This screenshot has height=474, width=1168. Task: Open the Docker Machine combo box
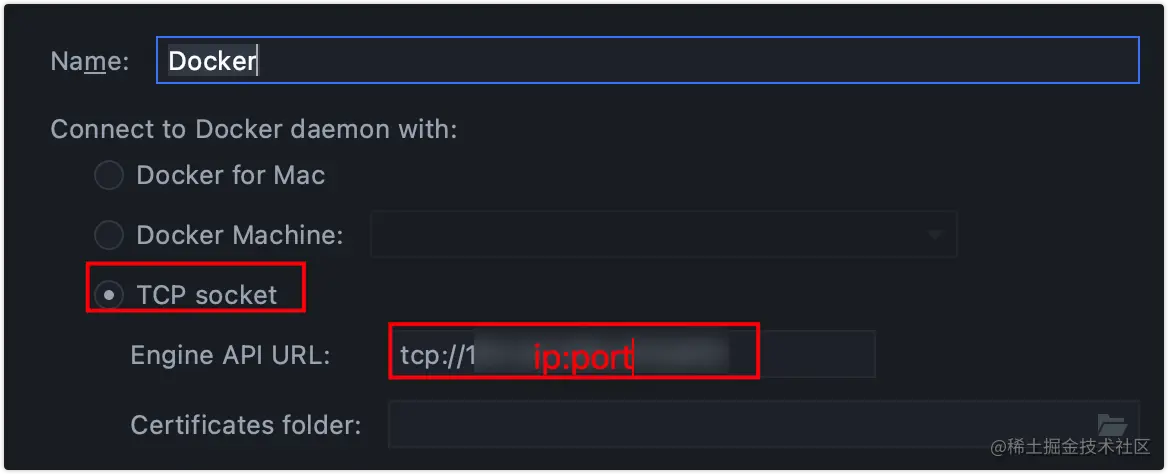664,235
